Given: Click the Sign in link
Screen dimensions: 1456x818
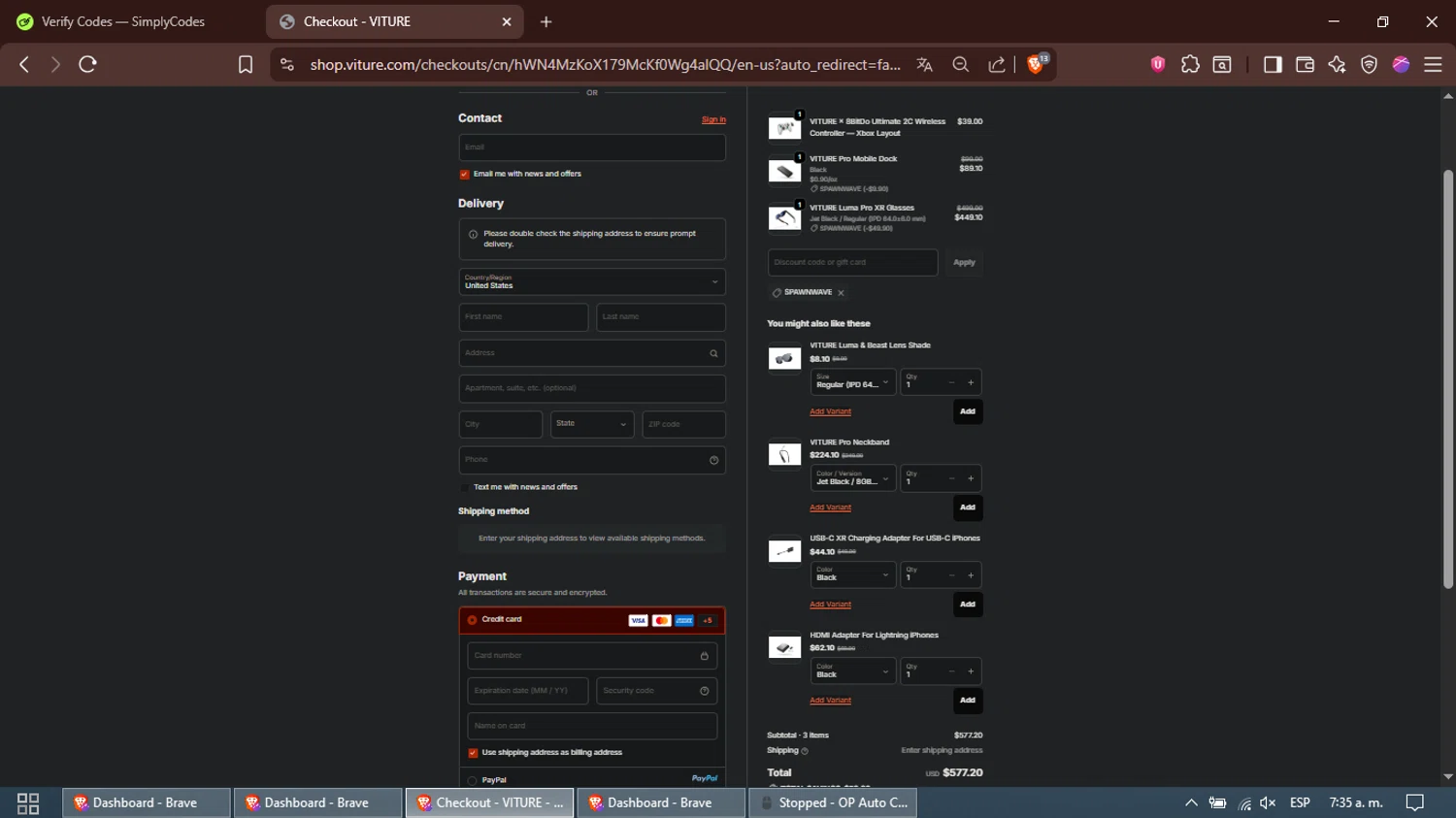Looking at the screenshot, I should [x=713, y=120].
